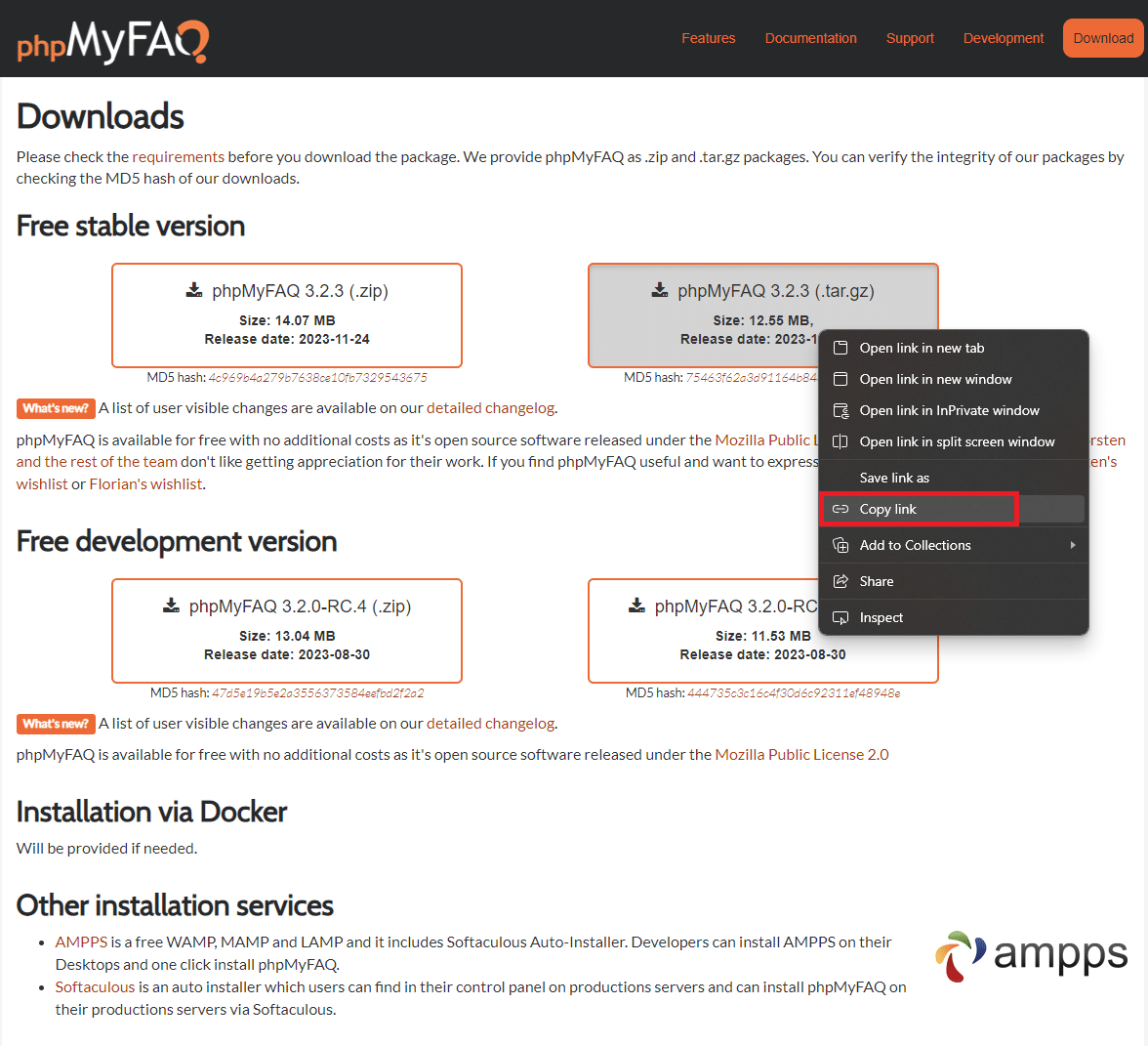Image resolution: width=1148 pixels, height=1046 pixels.
Task: Click download icon on the 3.2.3 tar.gz card
Action: 660,290
